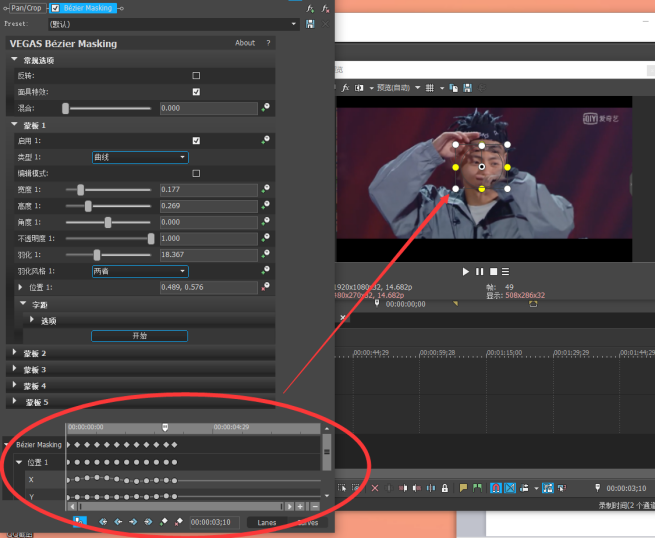Jump to first keyframe button
This screenshot has width=655, height=538.
pos(103,522)
